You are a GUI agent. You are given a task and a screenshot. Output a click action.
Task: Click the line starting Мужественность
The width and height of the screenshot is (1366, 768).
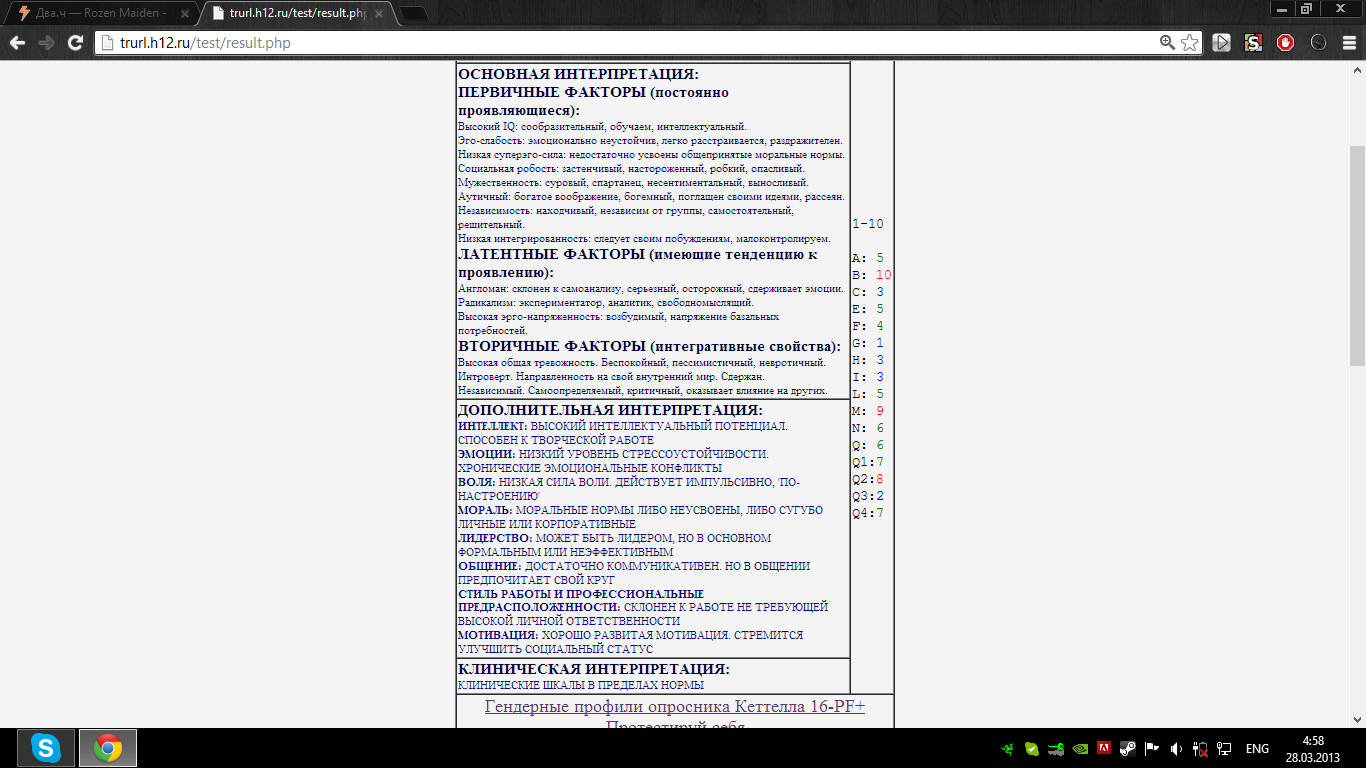click(x=633, y=183)
